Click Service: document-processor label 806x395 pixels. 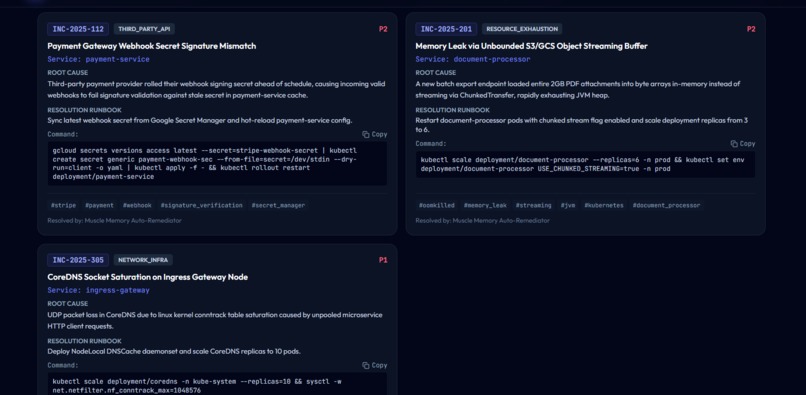[x=472, y=59]
